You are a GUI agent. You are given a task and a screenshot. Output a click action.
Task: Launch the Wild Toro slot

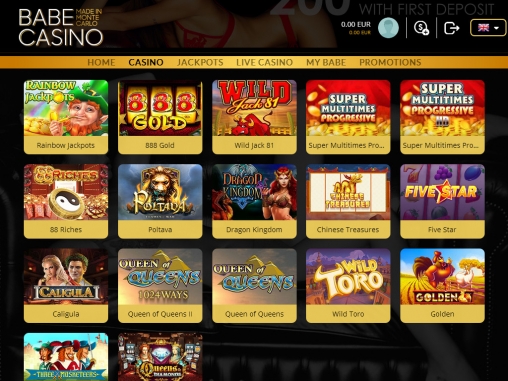348,285
